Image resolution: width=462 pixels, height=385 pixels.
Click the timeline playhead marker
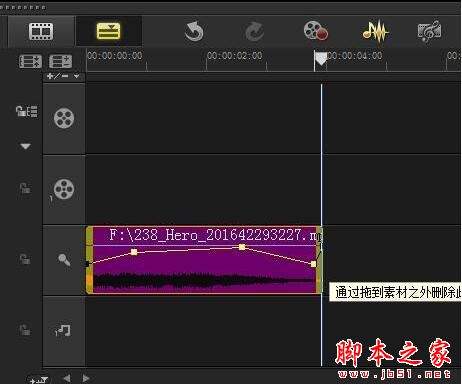coord(321,59)
